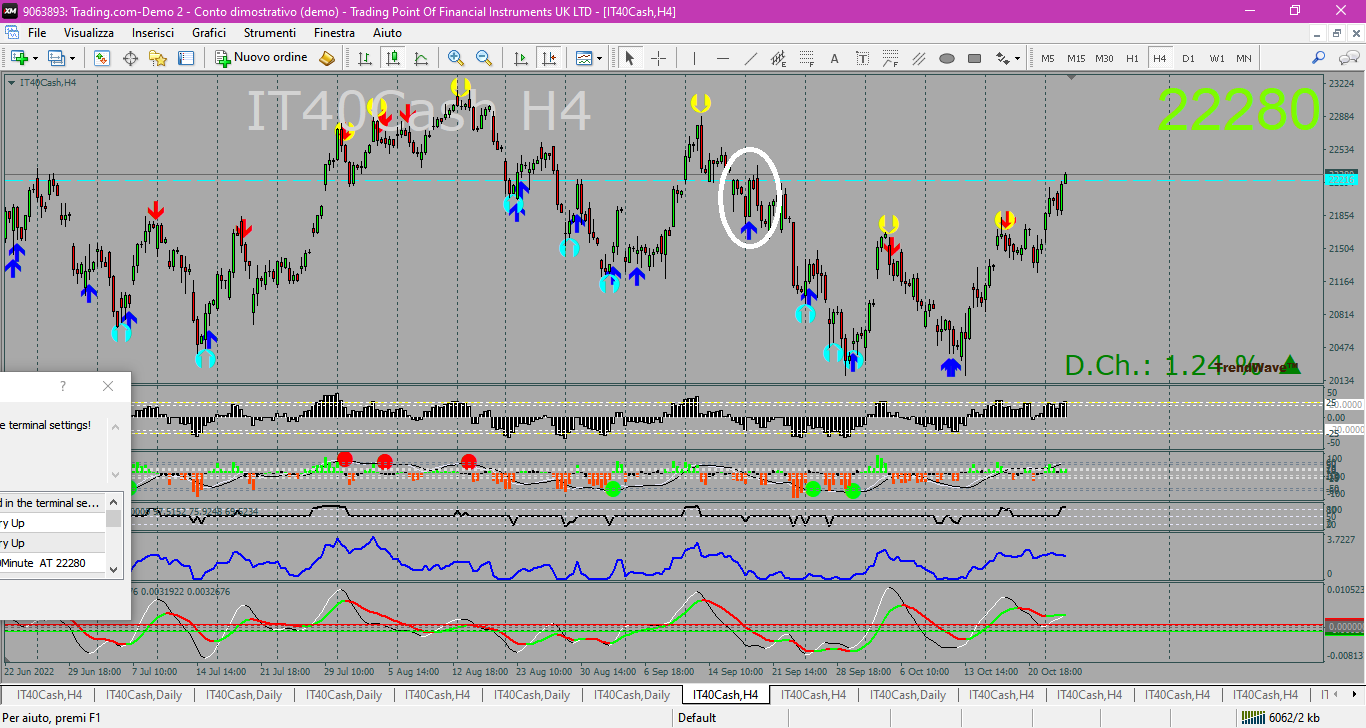Switch to line chart display
The height and width of the screenshot is (728, 1366).
421,58
